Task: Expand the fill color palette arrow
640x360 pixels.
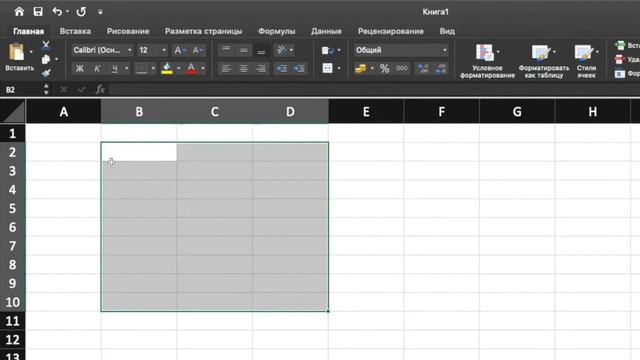Action: 178,68
